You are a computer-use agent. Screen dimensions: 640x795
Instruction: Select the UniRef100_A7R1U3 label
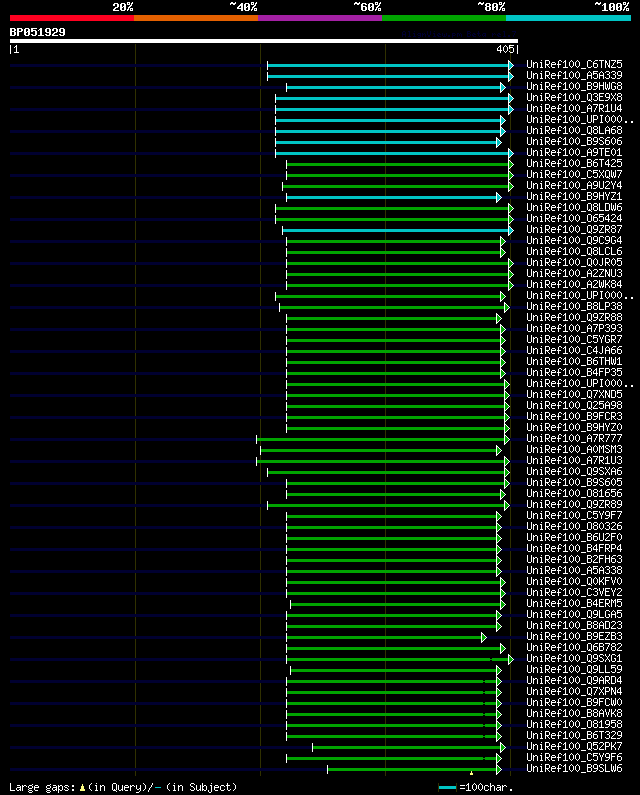point(574,460)
